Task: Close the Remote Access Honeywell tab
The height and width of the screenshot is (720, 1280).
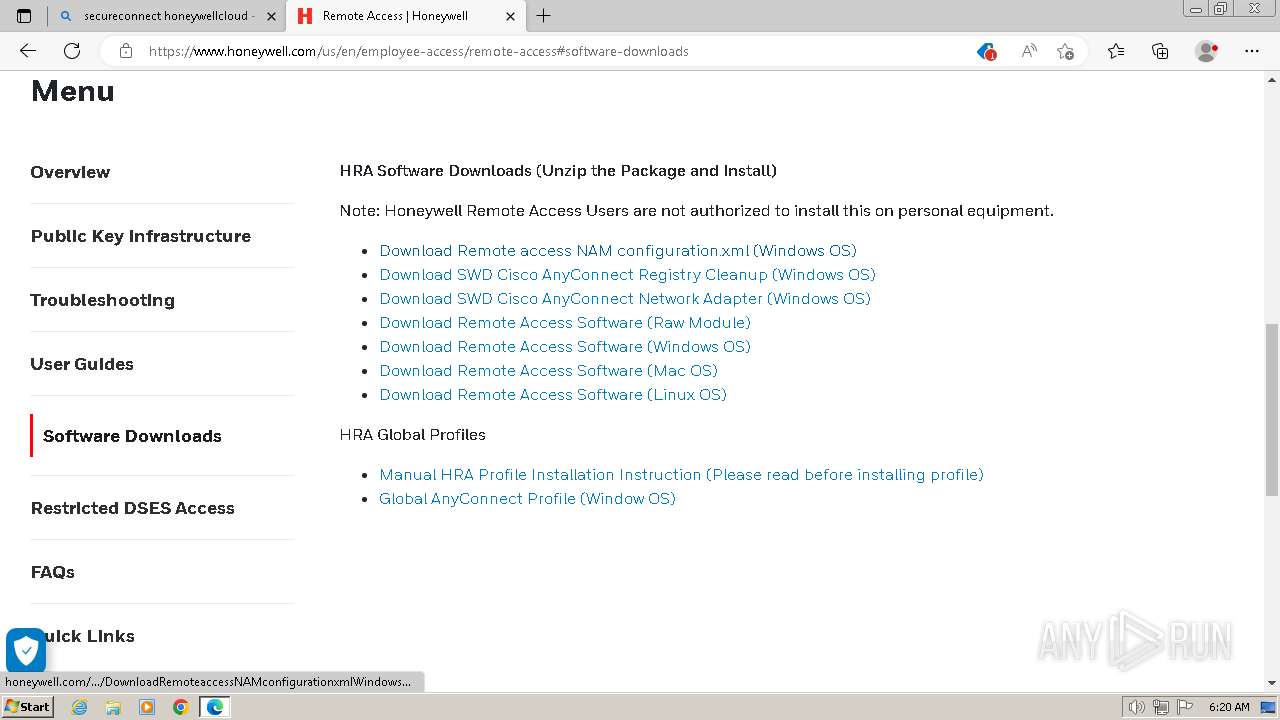Action: (x=510, y=16)
